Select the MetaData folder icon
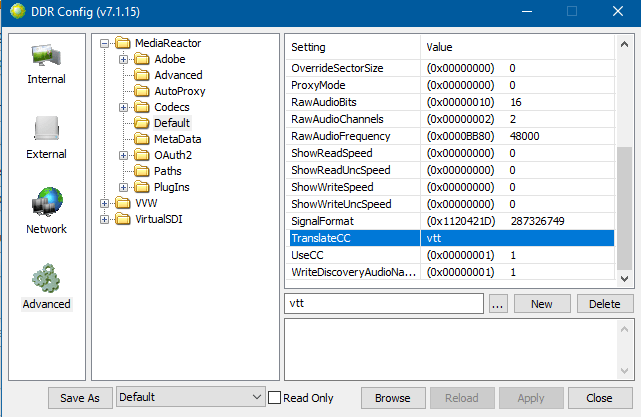Screen dimensions: 641x417 pos(142,139)
